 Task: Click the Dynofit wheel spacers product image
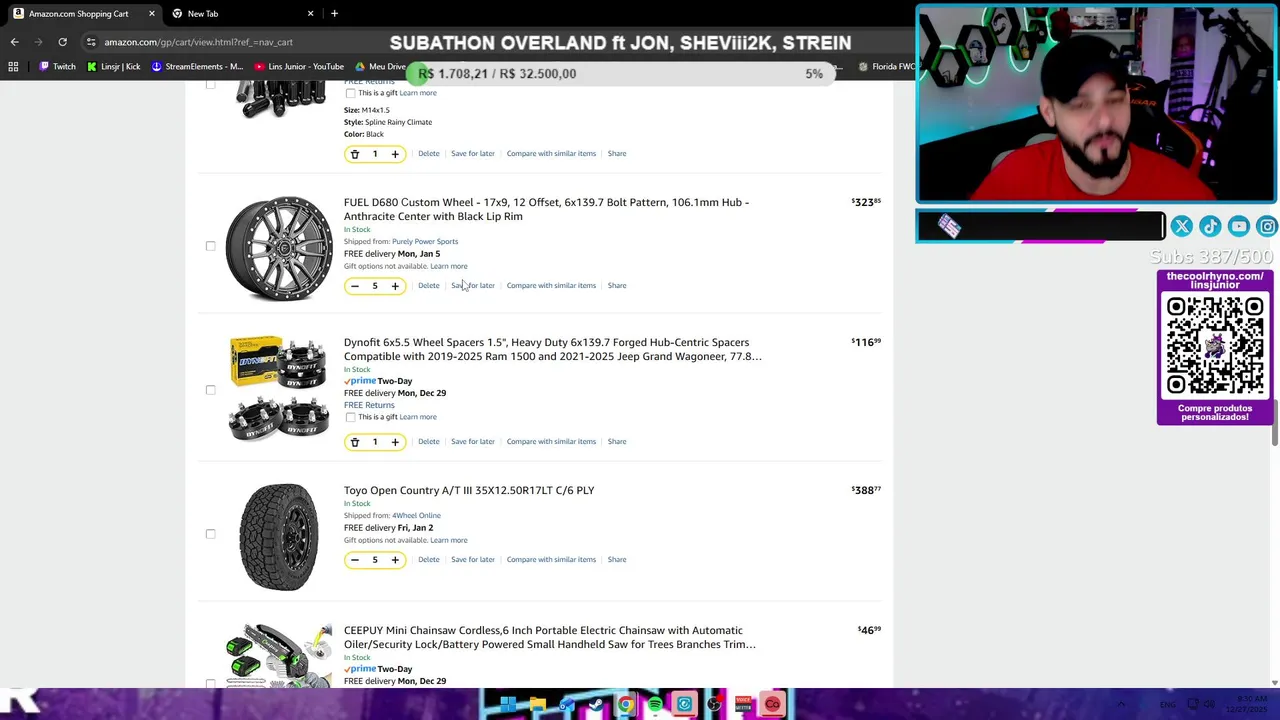(279, 388)
